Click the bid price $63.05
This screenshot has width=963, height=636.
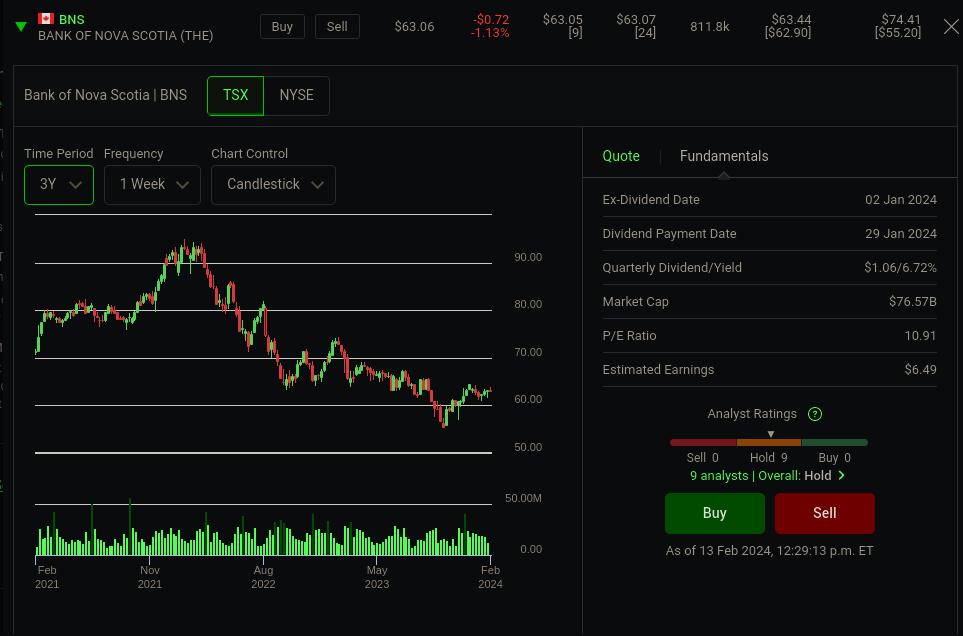(563, 20)
